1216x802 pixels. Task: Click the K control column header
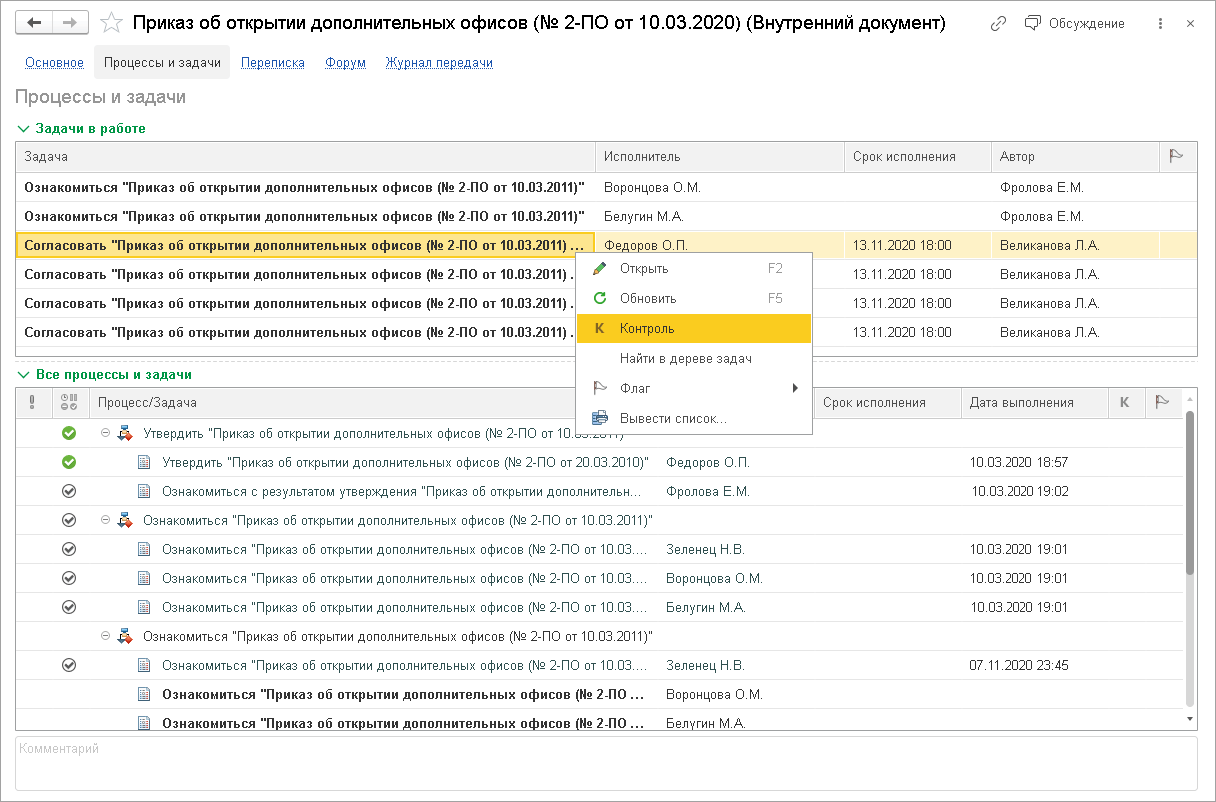[1124, 402]
